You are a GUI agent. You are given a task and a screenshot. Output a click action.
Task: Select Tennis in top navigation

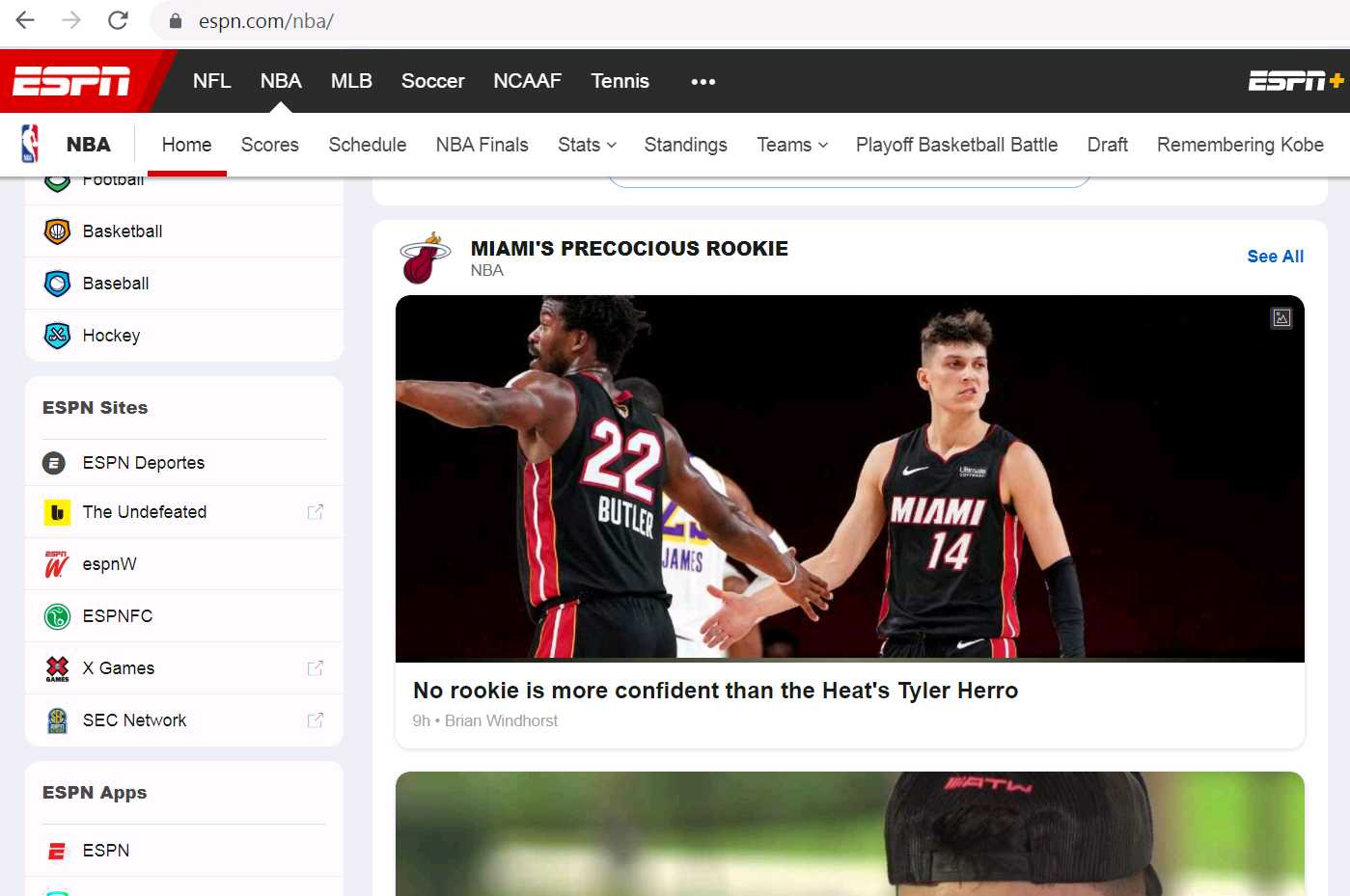(620, 81)
